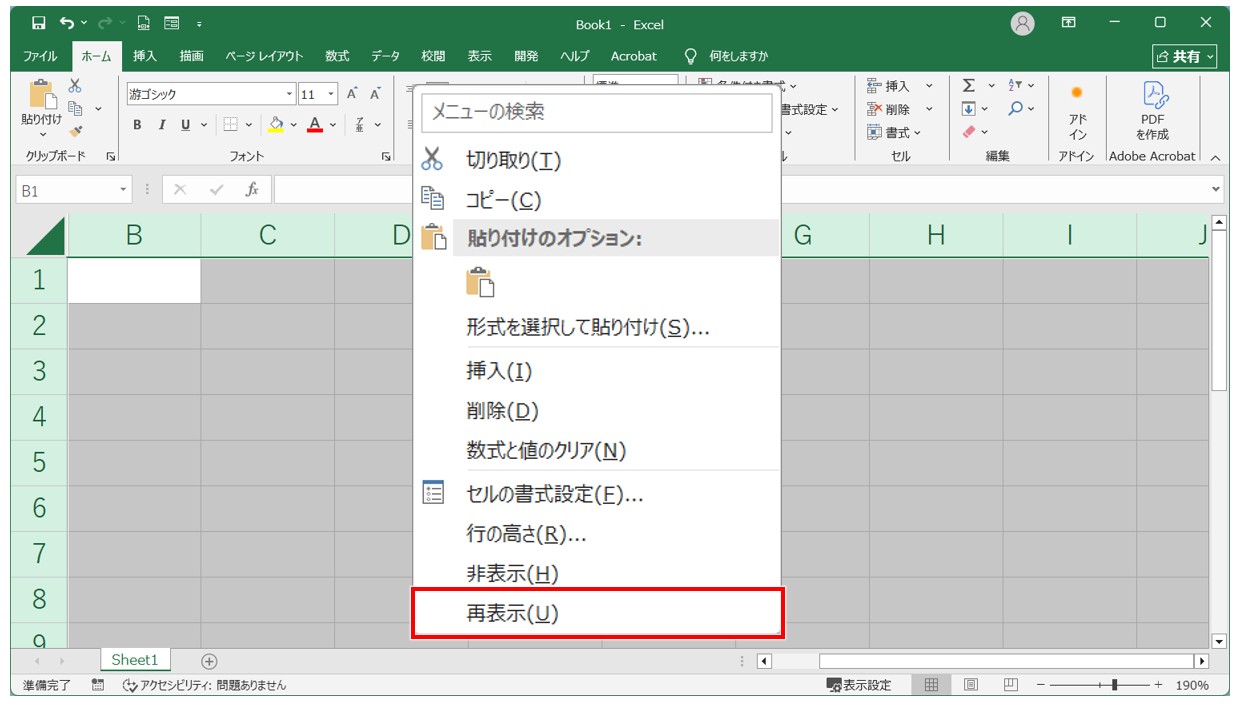The height and width of the screenshot is (705, 1237).
Task: Click the 何をしますか tell-me search box
Action: [738, 56]
